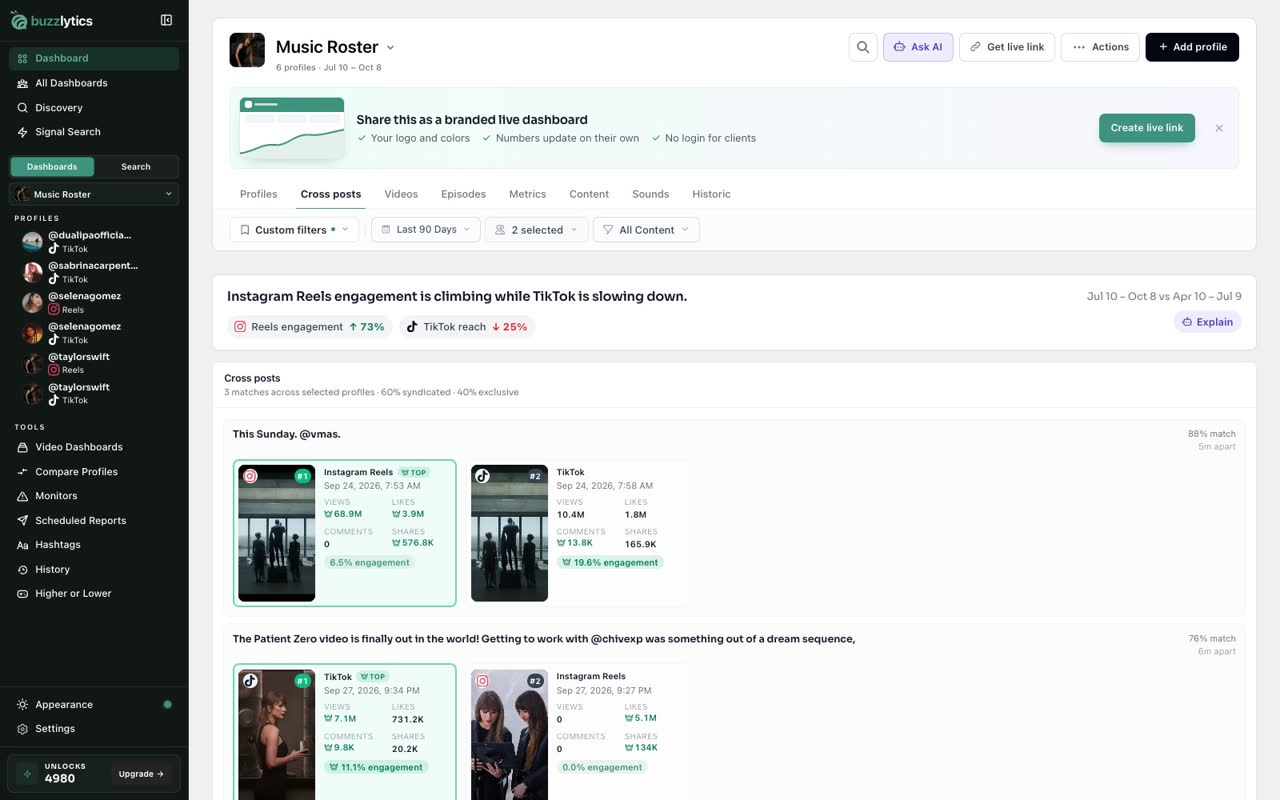The height and width of the screenshot is (800, 1280).
Task: Click the Settings gear icon
Action: pyautogui.click(x=23, y=729)
